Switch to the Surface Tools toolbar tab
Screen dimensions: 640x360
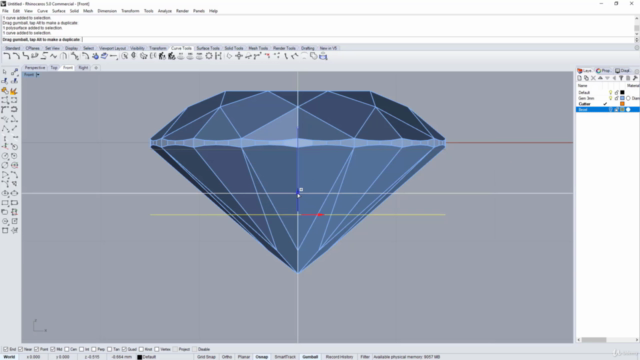pos(208,48)
